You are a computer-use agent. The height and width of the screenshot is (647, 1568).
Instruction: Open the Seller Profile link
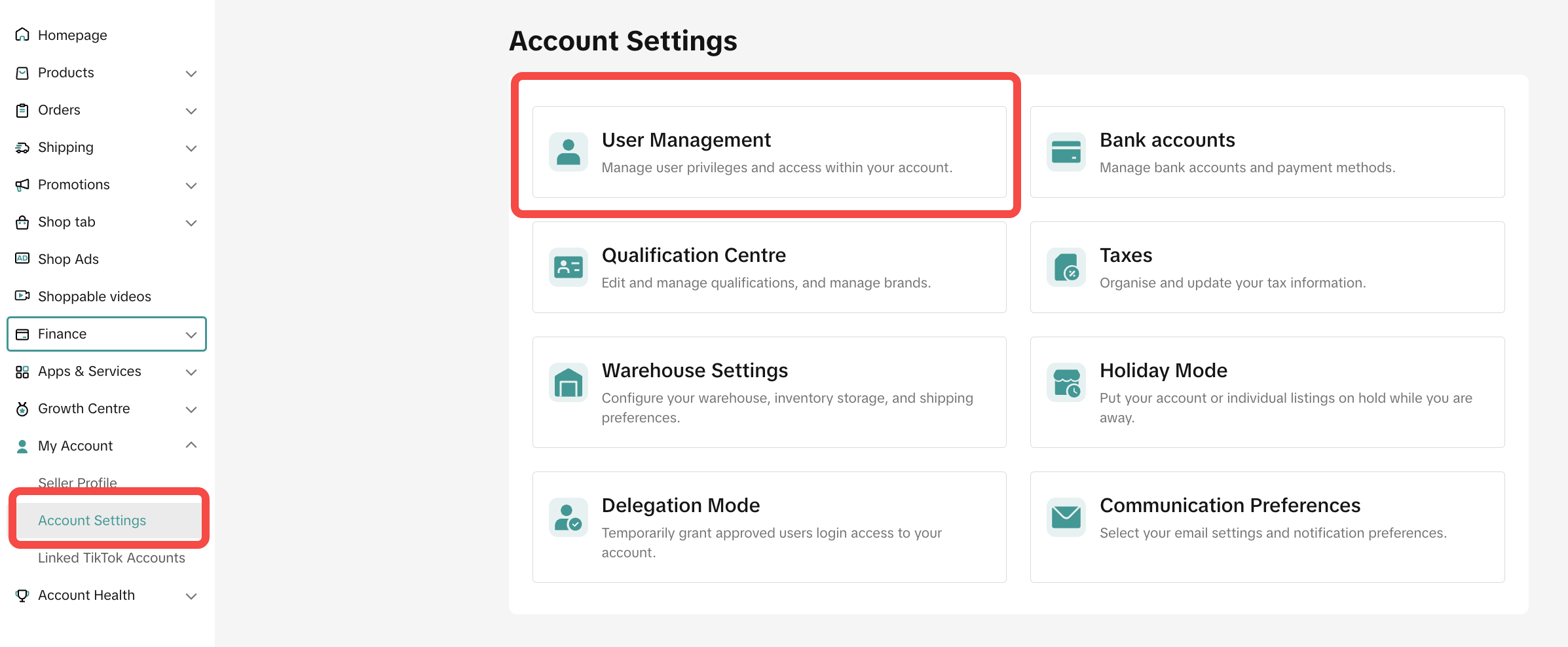[x=77, y=482]
